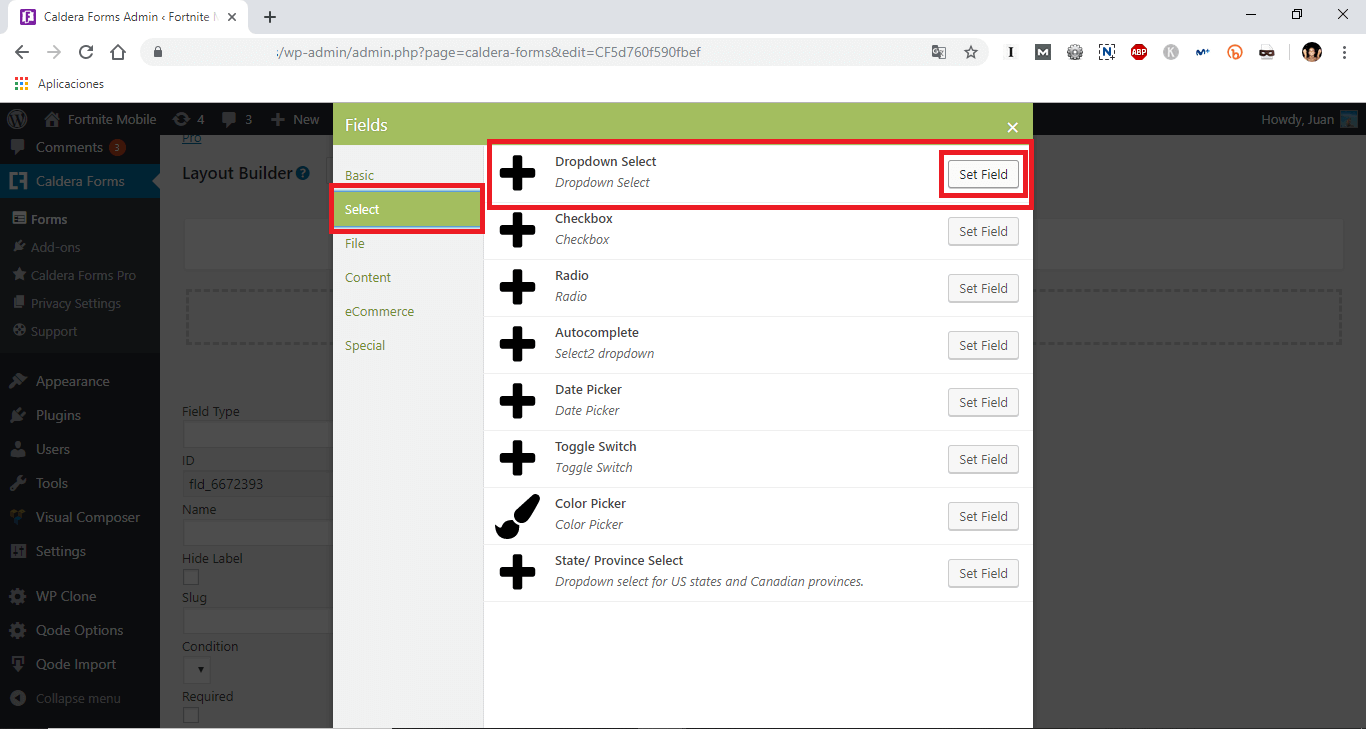This screenshot has width=1366, height=729.
Task: Go to the browser home page
Action: click(118, 52)
